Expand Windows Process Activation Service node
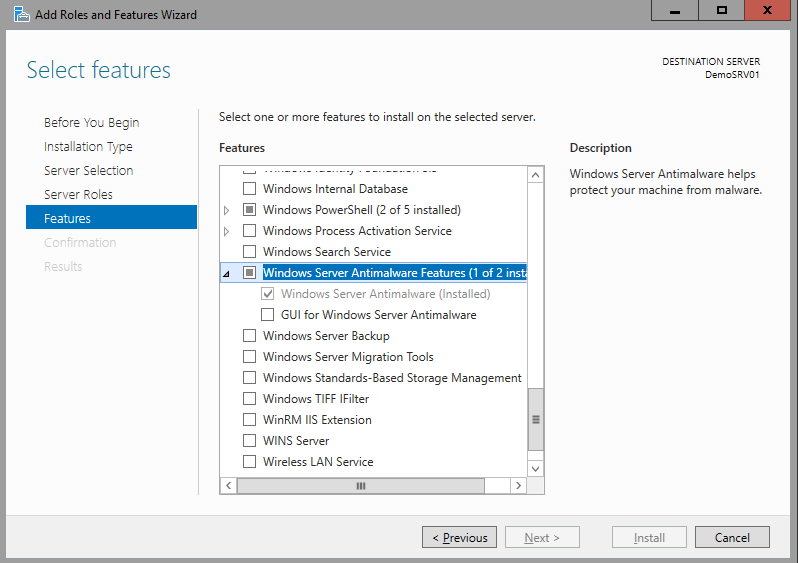Viewport: 798px width, 563px height. click(x=226, y=231)
